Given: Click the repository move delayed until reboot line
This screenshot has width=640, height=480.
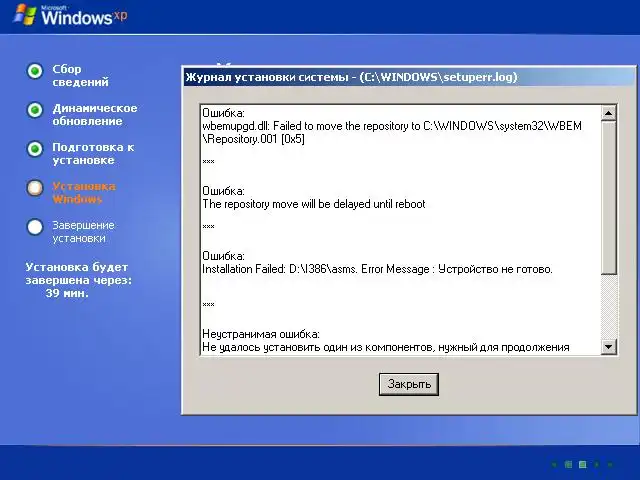Looking at the screenshot, I should (313, 204).
